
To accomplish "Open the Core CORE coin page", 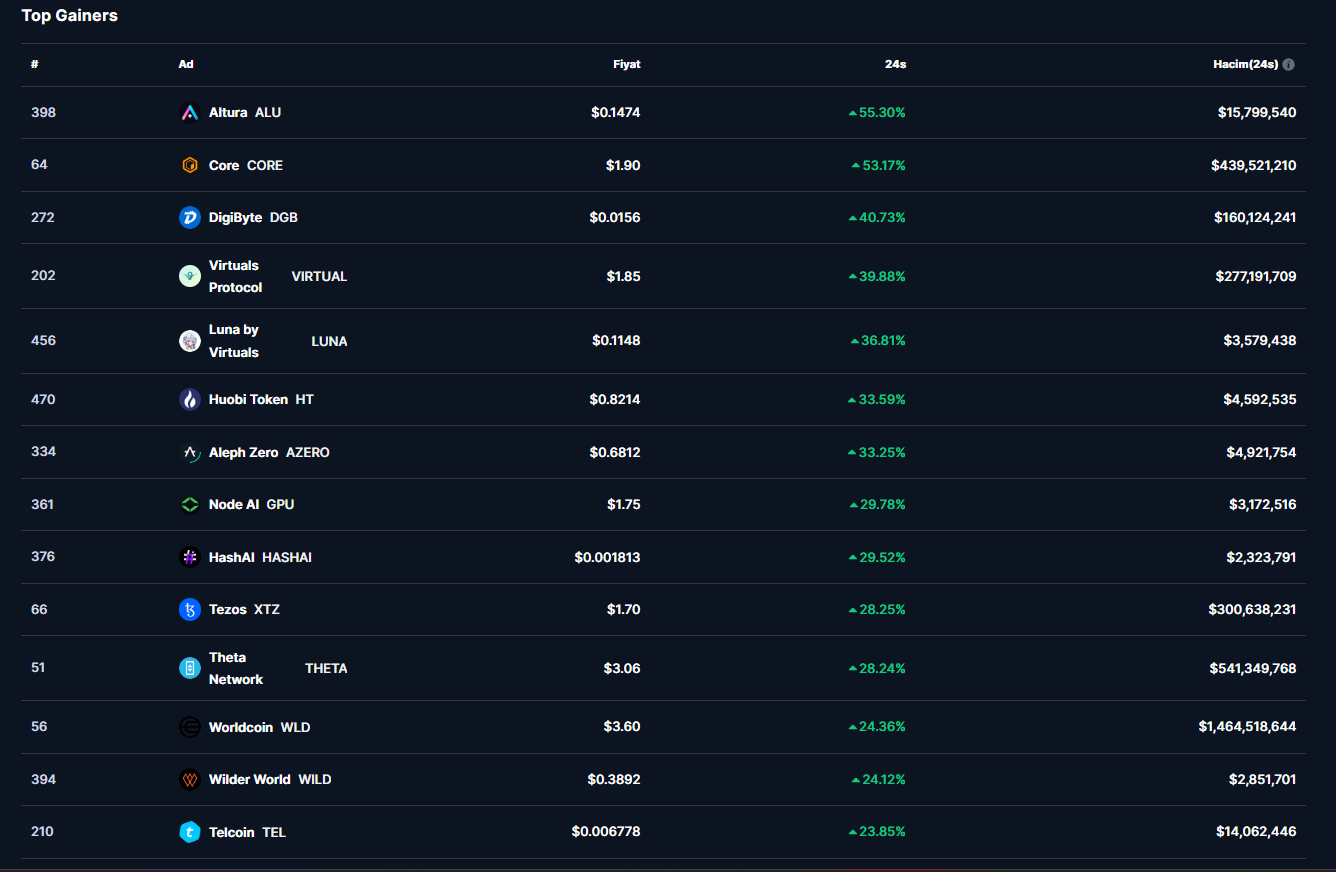I will (246, 165).
